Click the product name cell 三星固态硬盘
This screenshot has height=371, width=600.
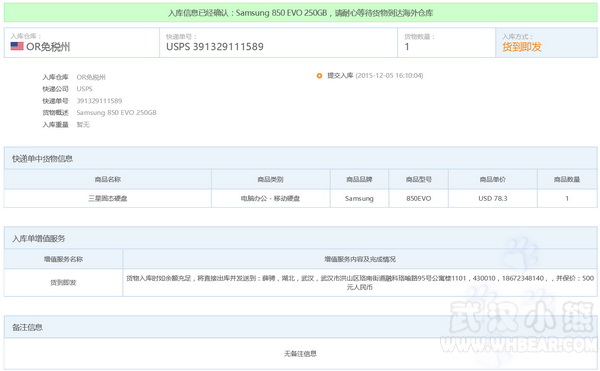(x=108, y=199)
